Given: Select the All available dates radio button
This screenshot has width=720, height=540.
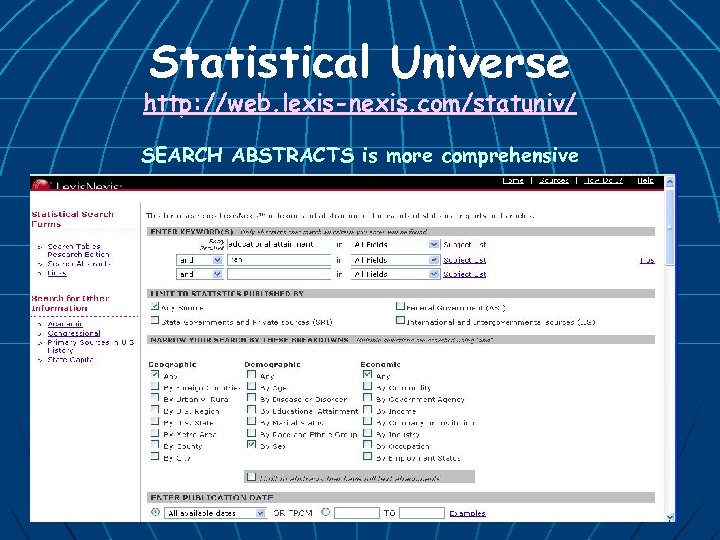Looking at the screenshot, I should [x=155, y=512].
